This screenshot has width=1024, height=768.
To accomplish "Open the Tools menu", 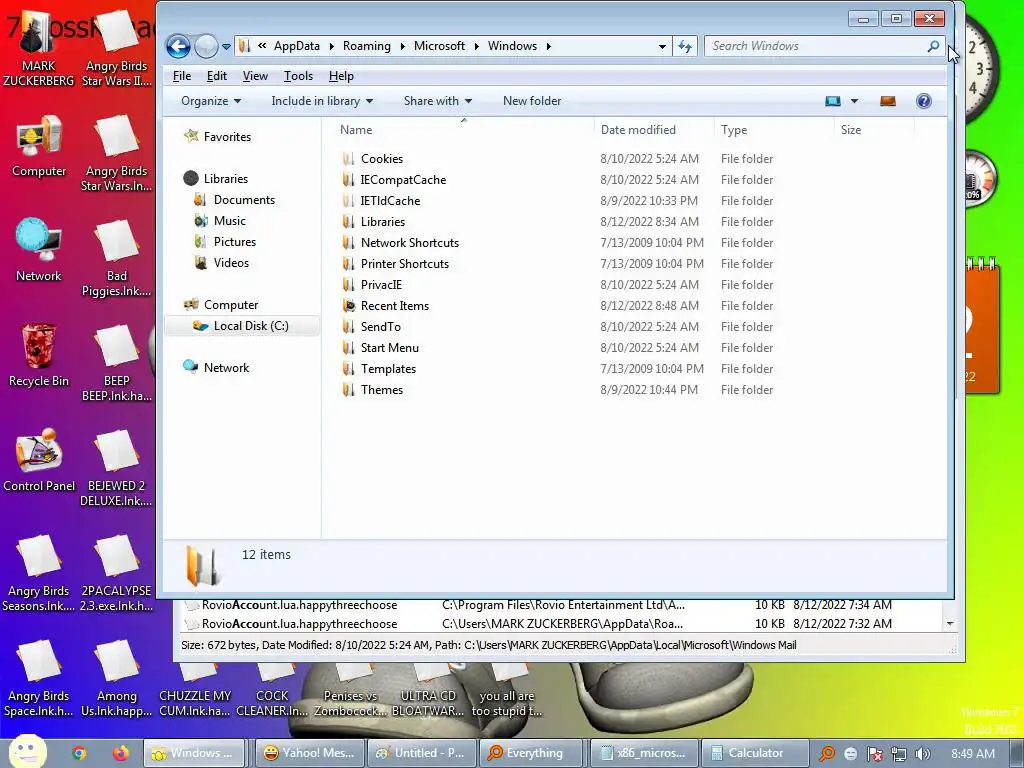I will pos(298,76).
